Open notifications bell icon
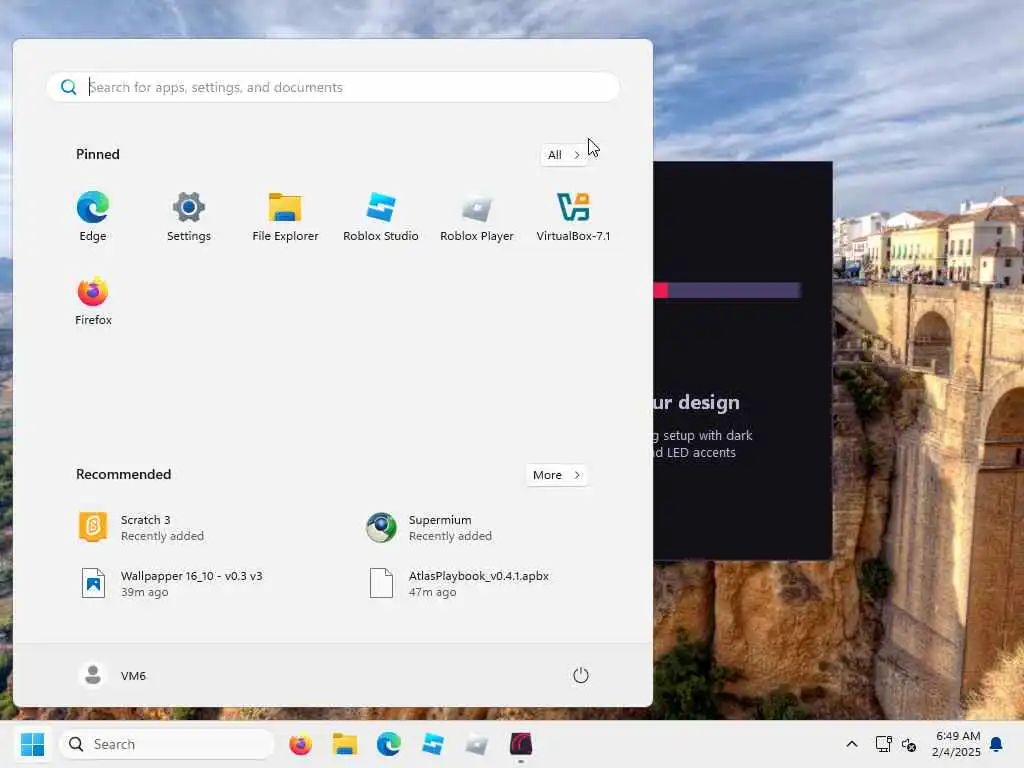Viewport: 1024px width, 768px height. pos(997,744)
